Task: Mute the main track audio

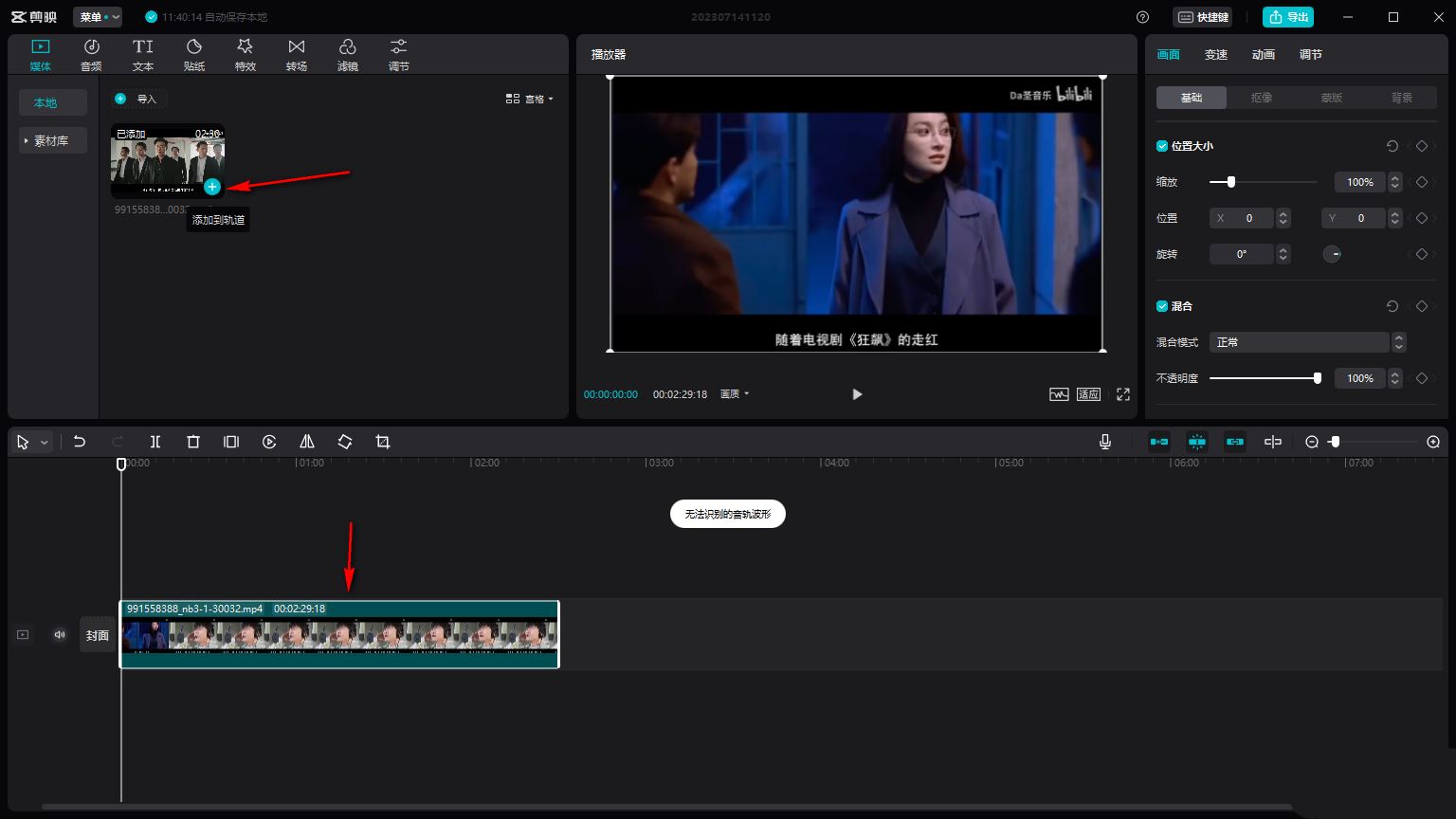Action: coord(60,635)
